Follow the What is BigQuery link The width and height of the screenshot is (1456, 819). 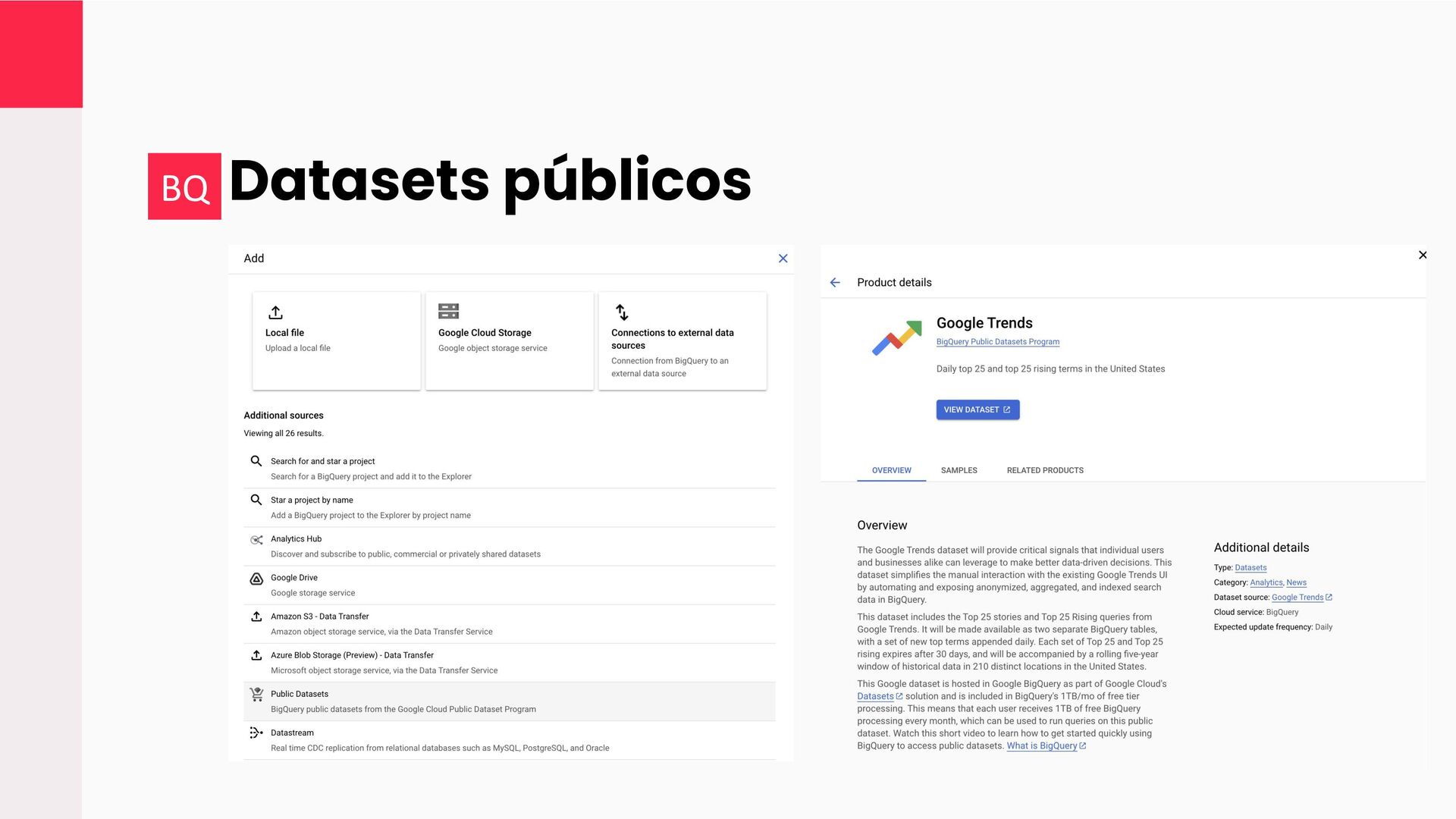pyautogui.click(x=1041, y=746)
